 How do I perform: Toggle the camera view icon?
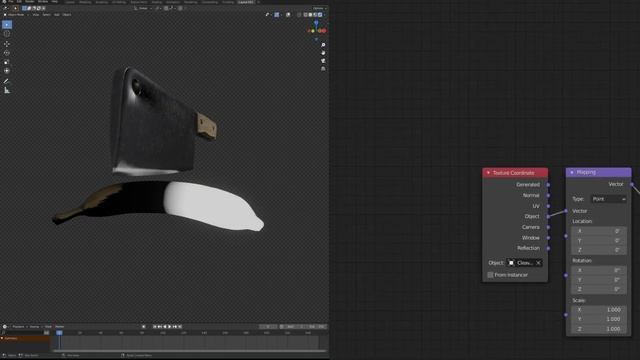(x=323, y=61)
